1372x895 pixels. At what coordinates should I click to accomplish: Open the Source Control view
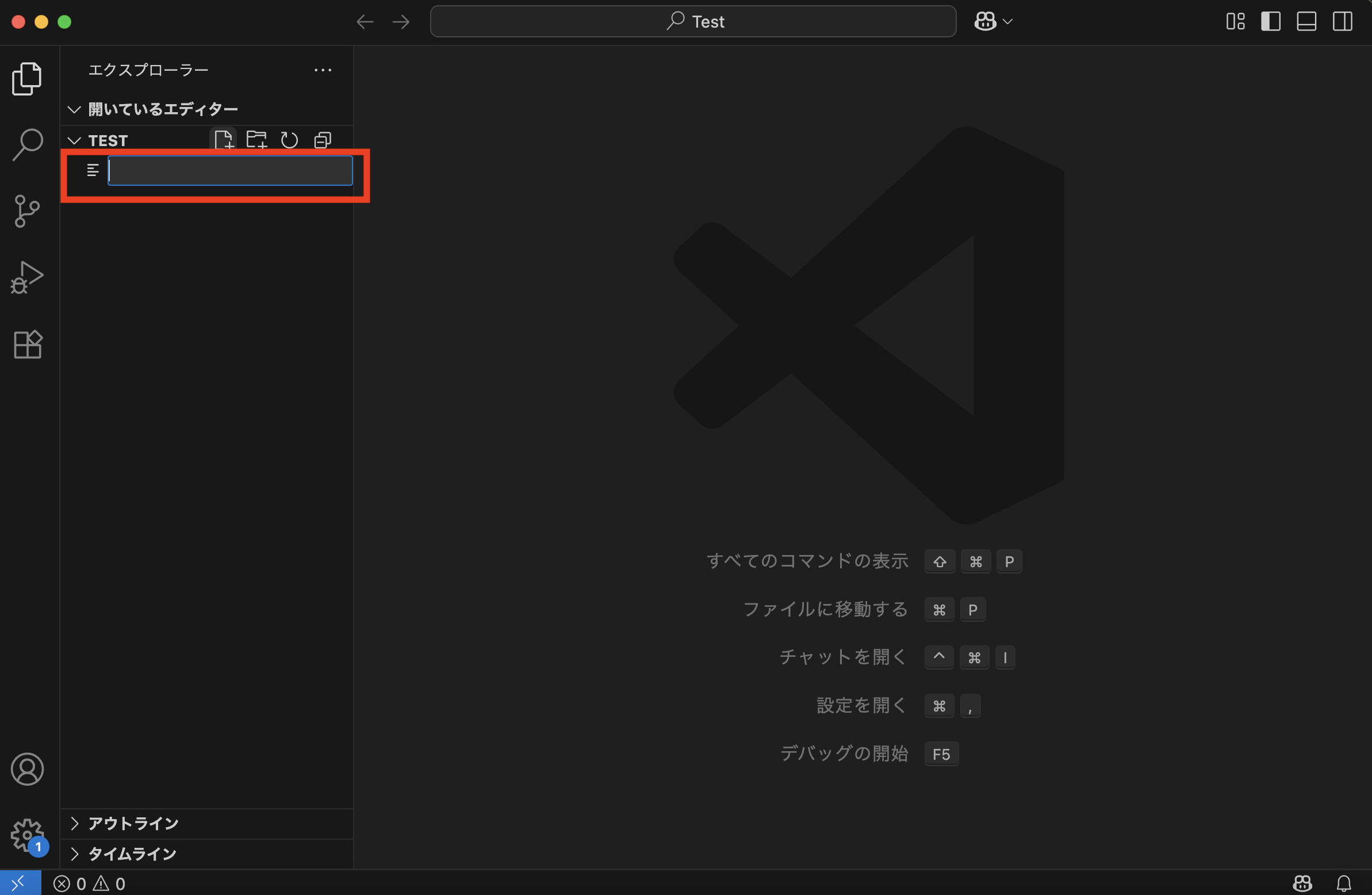click(26, 211)
